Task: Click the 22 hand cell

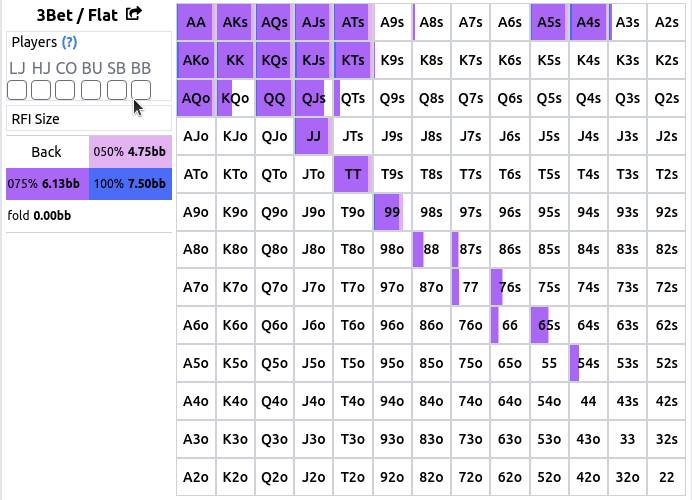Action: click(666, 477)
